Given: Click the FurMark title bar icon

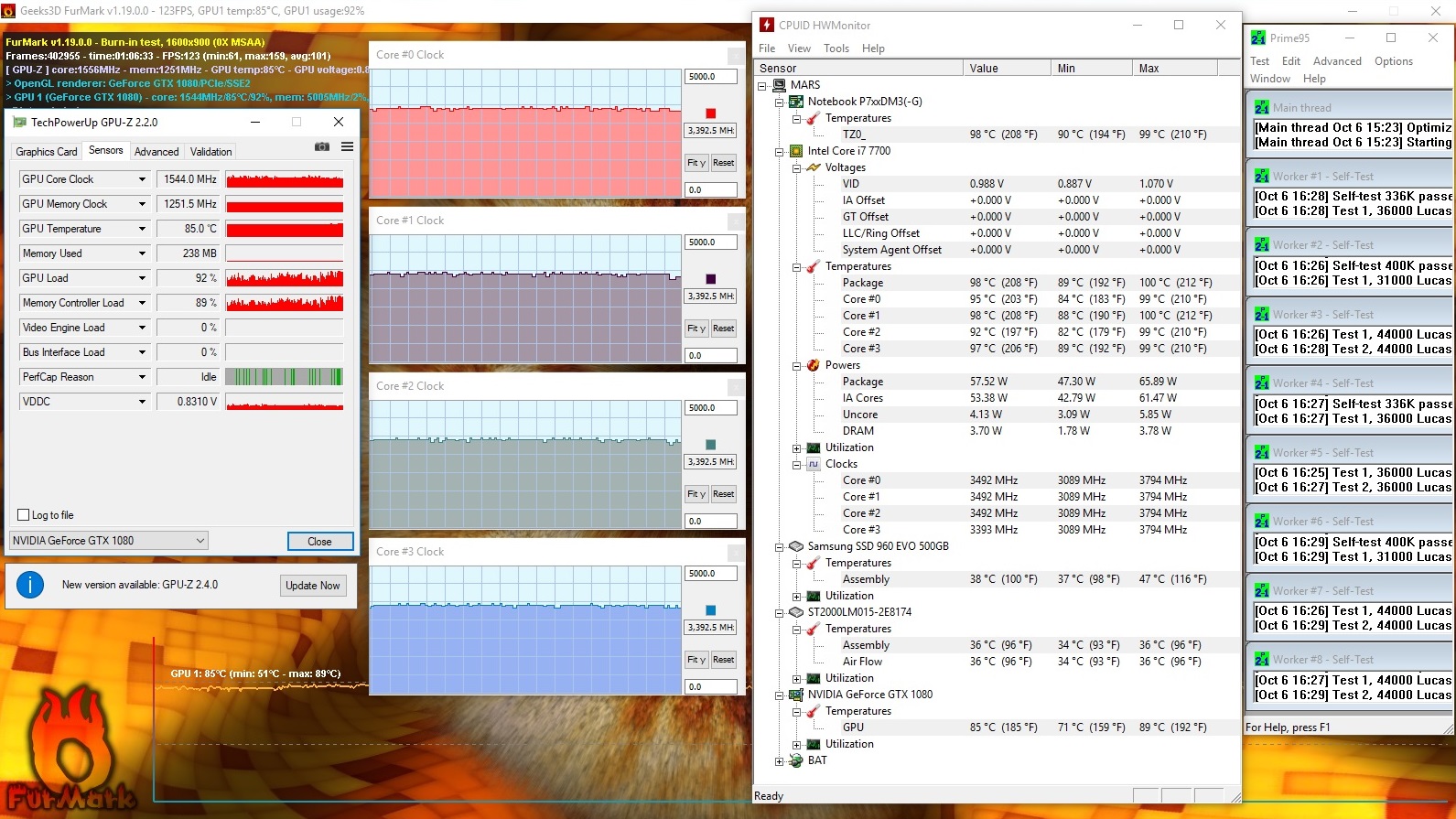Looking at the screenshot, I should [9, 11].
